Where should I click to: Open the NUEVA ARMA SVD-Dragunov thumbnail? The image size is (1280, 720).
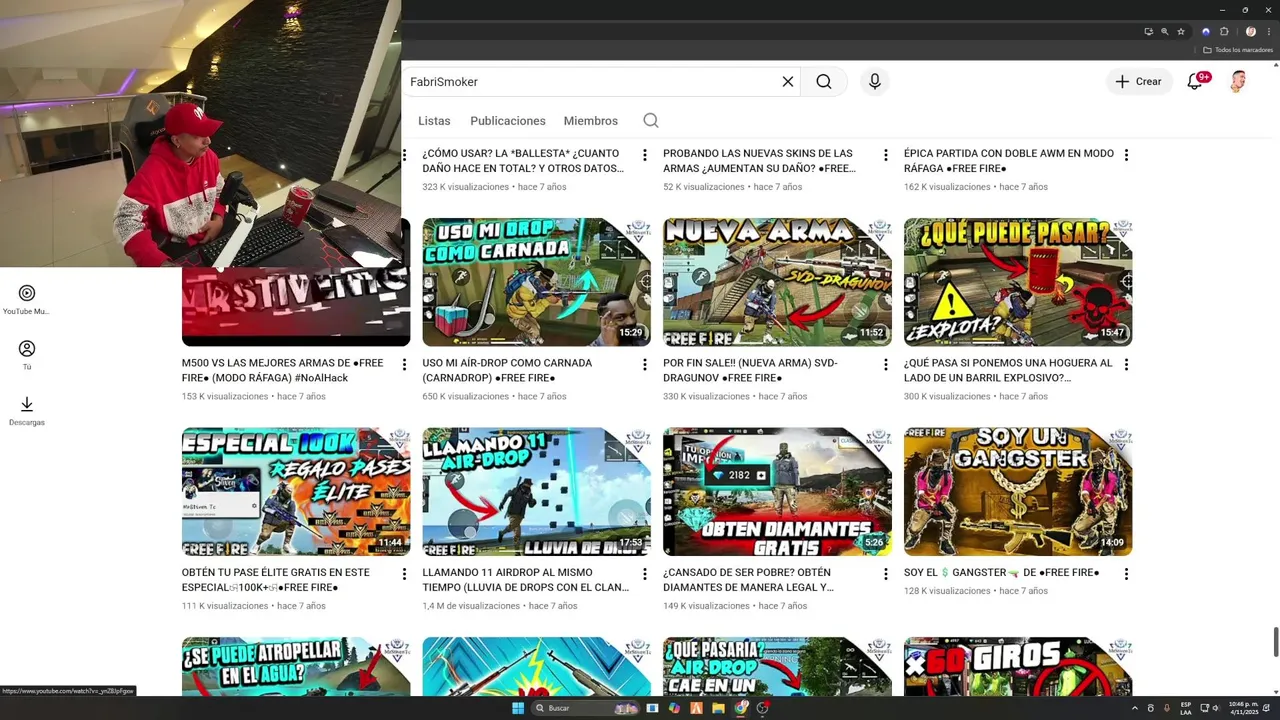(x=777, y=282)
